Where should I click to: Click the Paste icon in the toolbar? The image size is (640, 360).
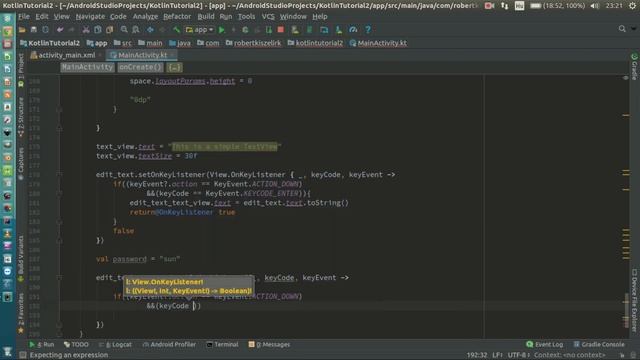(x=109, y=30)
